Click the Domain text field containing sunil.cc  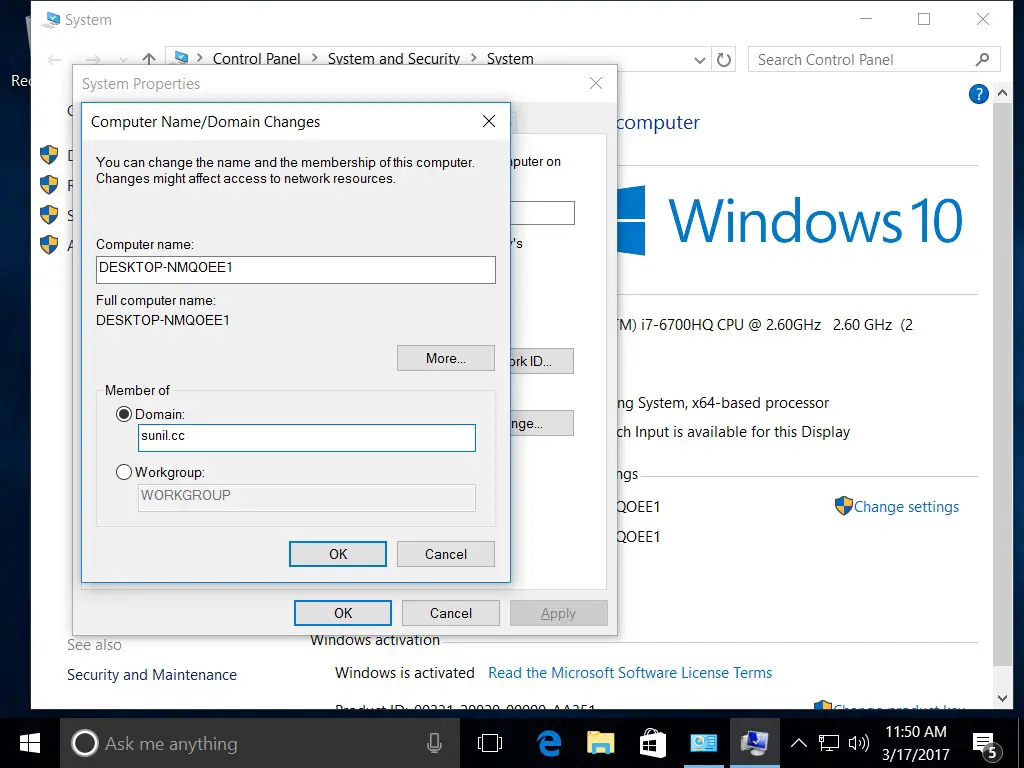point(307,438)
